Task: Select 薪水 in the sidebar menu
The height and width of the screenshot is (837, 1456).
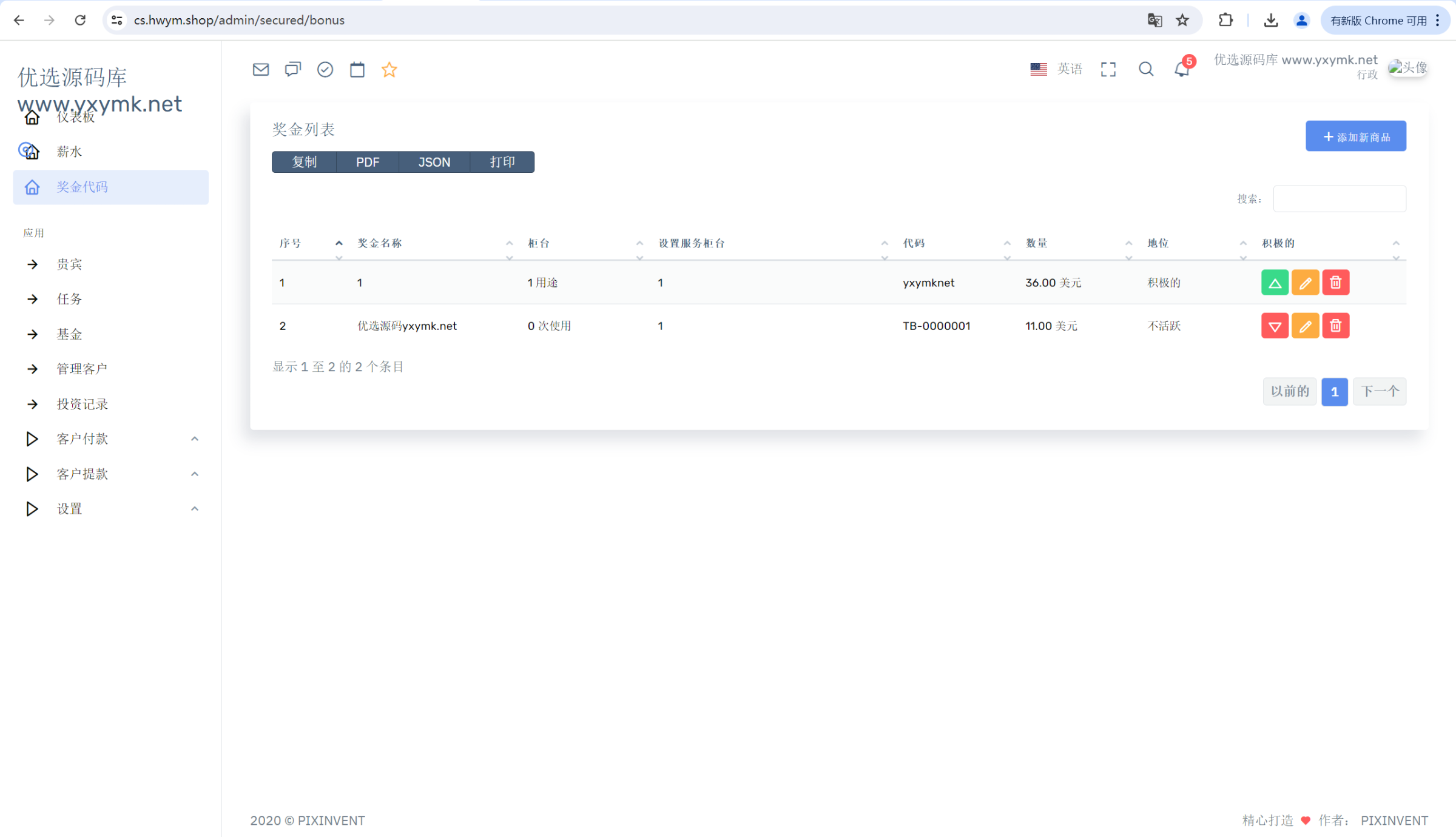Action: pos(69,152)
